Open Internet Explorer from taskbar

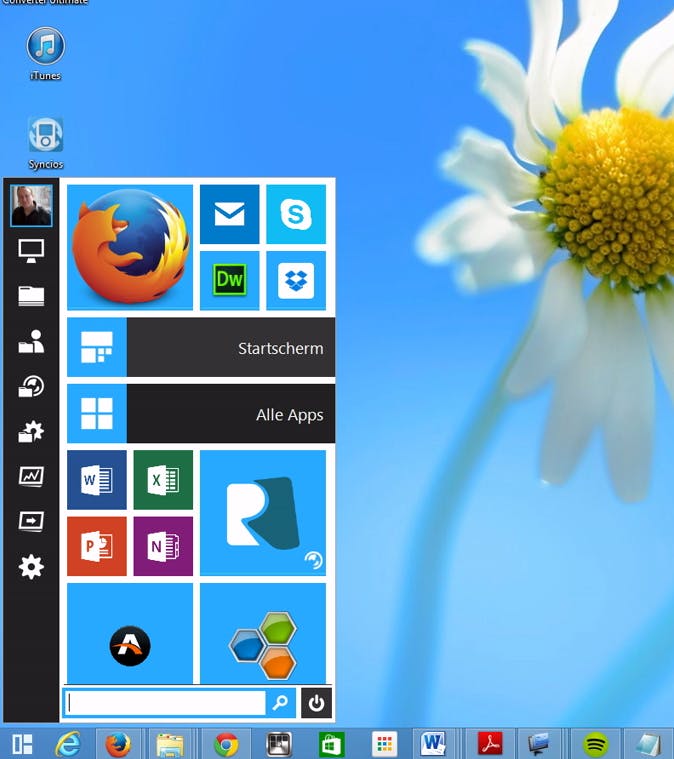coord(68,744)
